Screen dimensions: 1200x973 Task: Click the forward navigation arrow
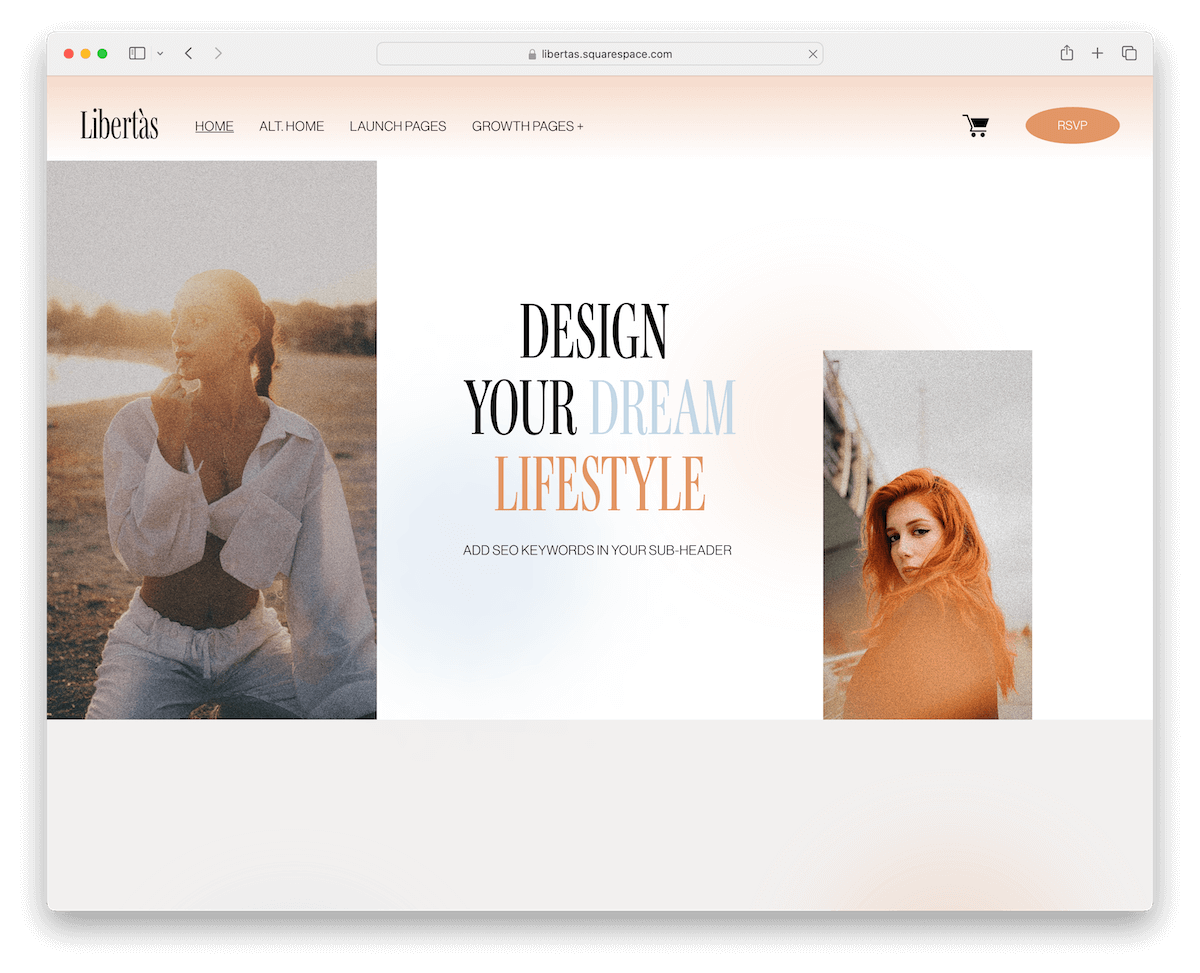pyautogui.click(x=218, y=52)
